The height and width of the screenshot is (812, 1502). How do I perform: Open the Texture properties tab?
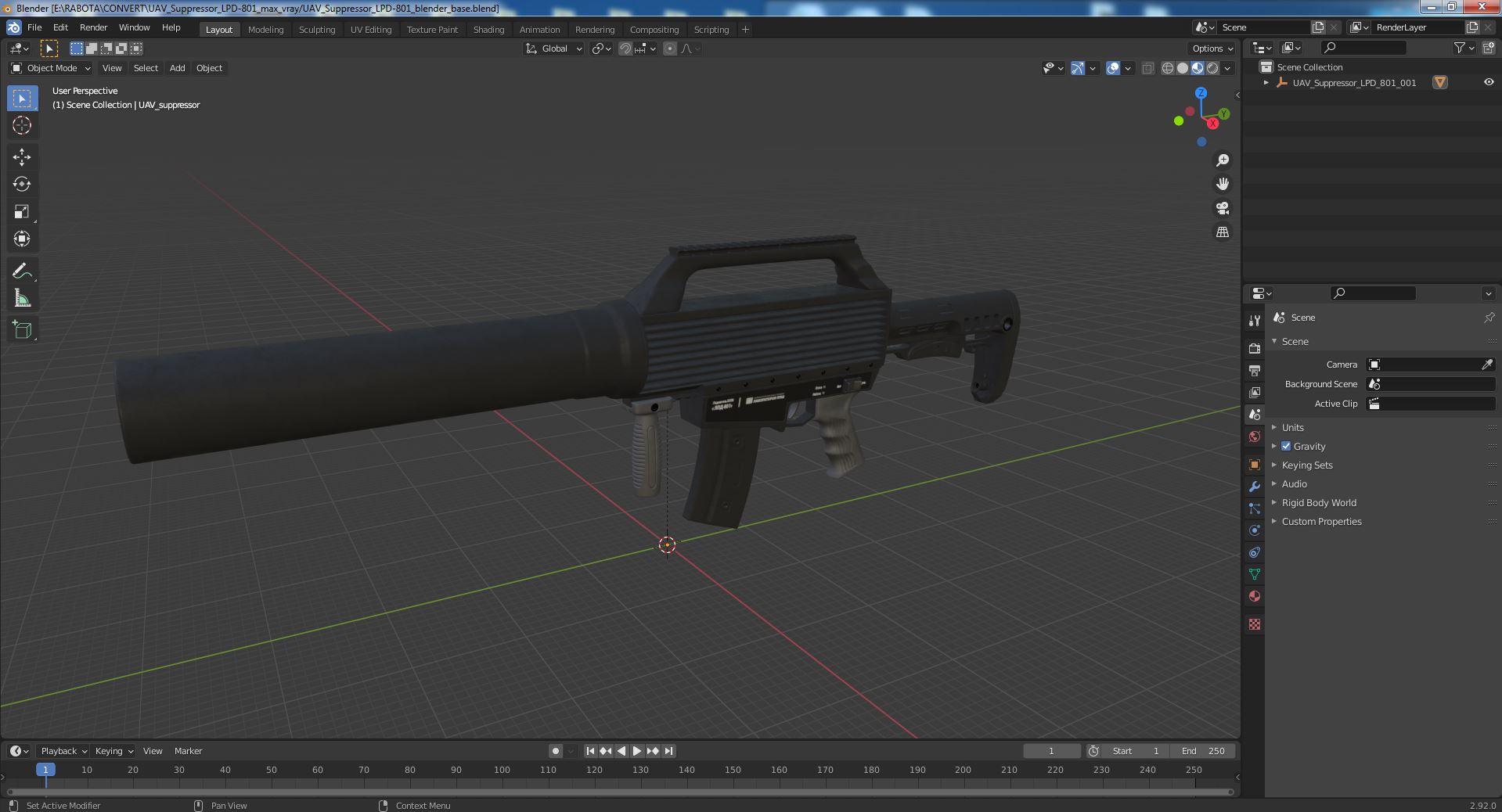1255,624
